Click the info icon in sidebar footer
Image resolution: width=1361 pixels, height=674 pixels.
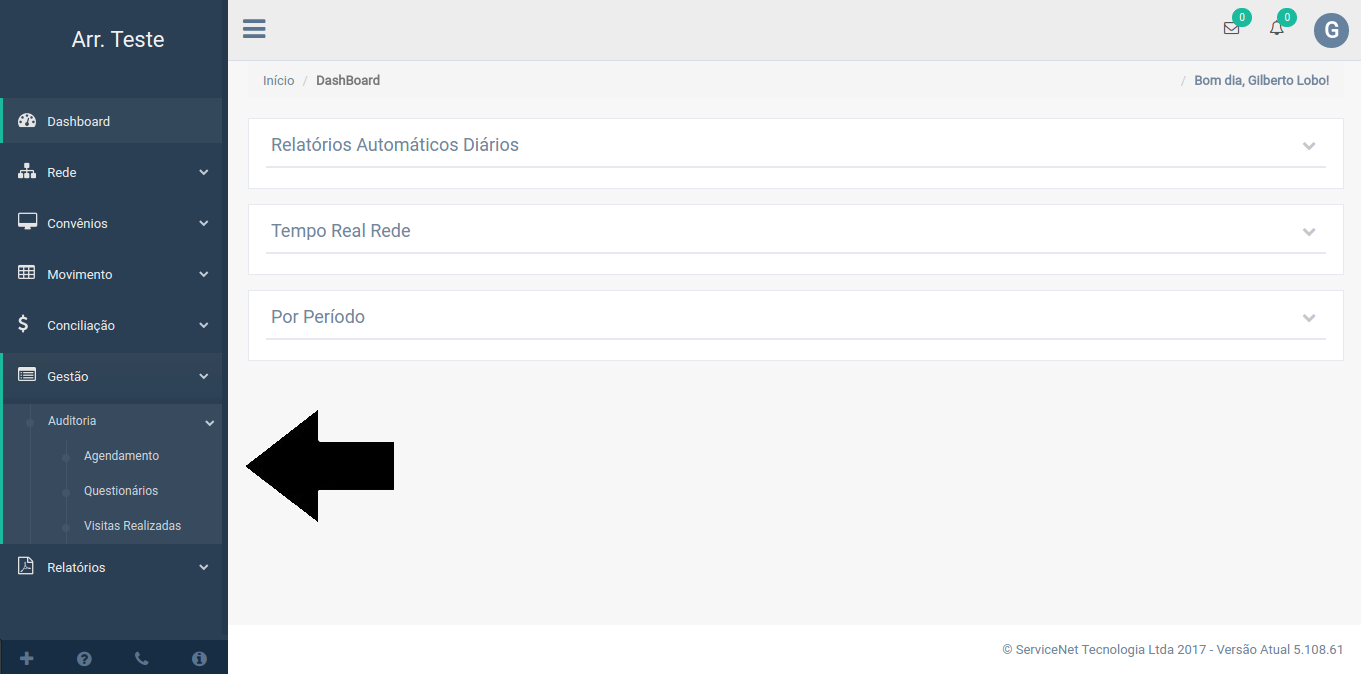coord(199,658)
